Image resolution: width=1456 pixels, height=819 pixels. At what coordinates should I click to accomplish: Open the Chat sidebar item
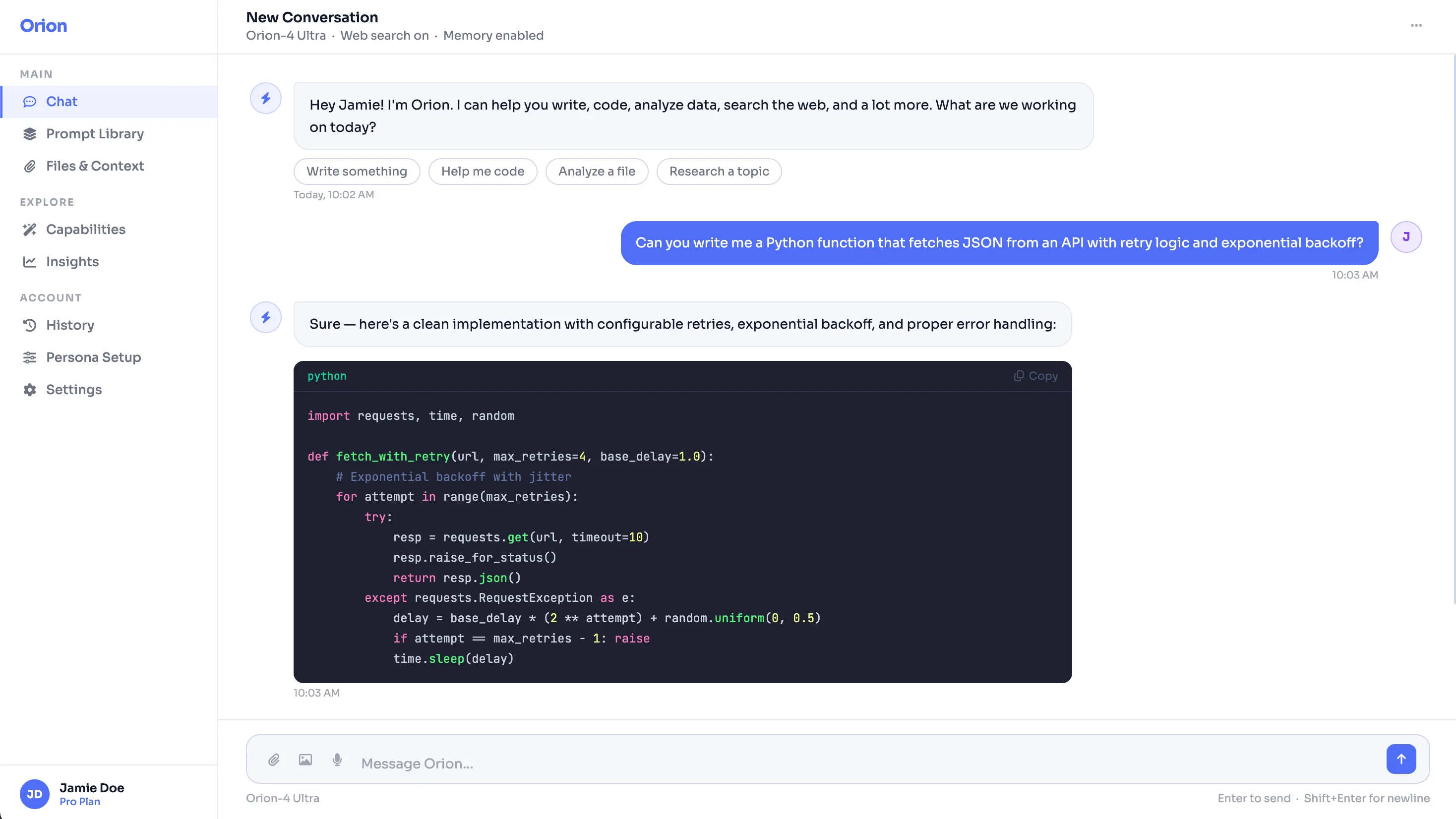(x=109, y=102)
